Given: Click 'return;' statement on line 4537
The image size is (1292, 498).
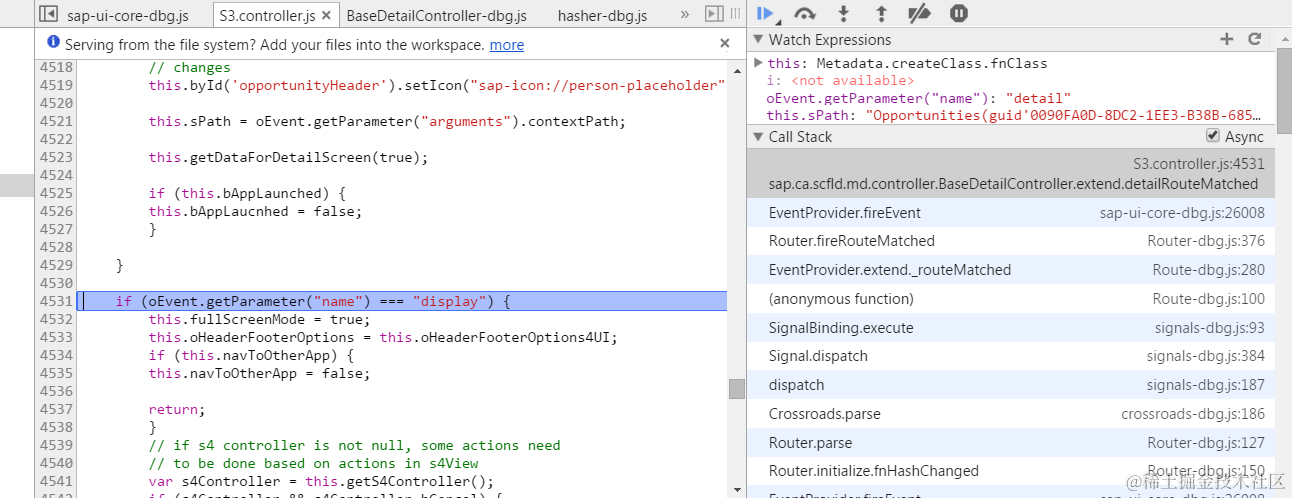Looking at the screenshot, I should (176, 409).
